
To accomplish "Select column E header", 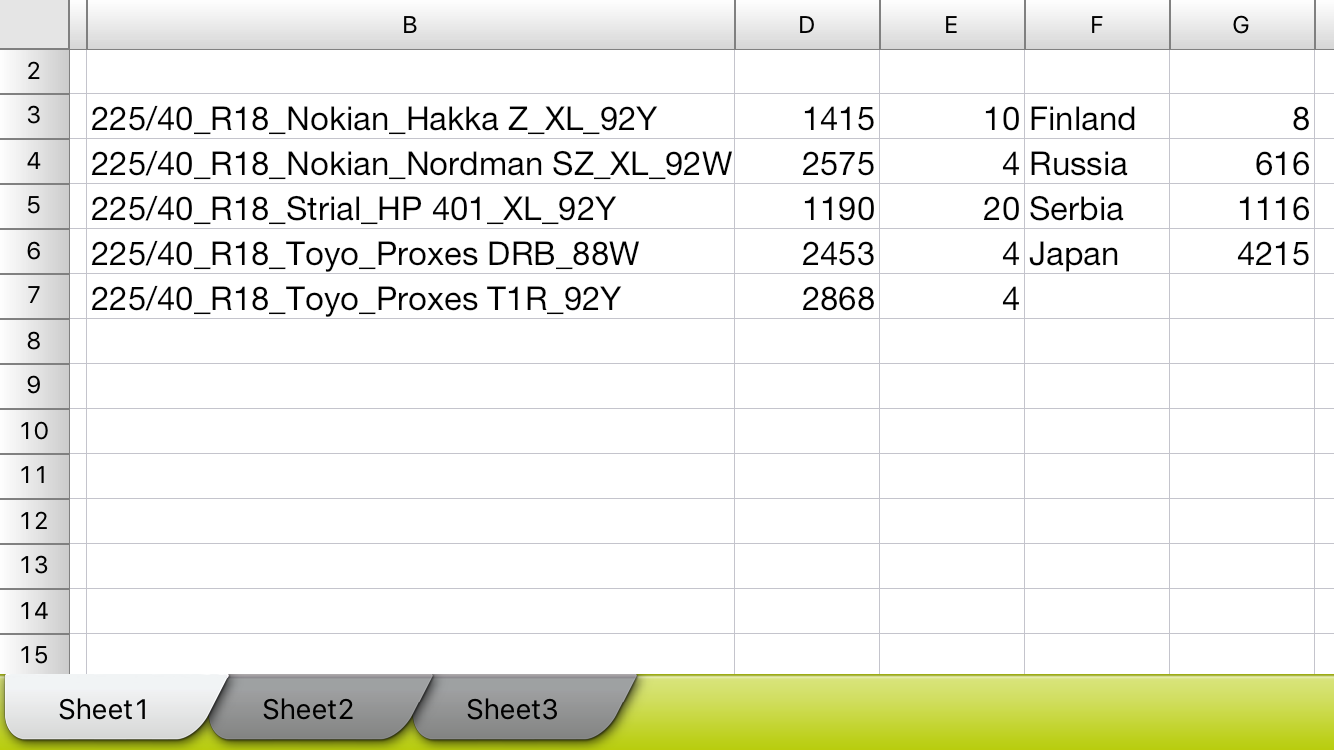I will pos(951,25).
